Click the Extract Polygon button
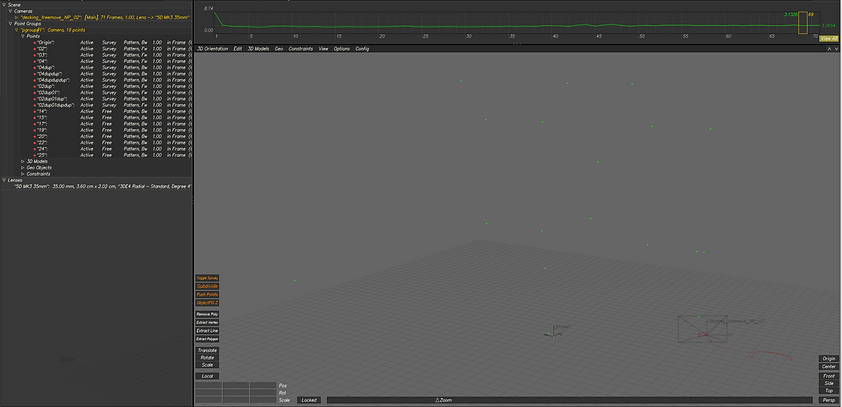842x407 pixels. click(207, 339)
